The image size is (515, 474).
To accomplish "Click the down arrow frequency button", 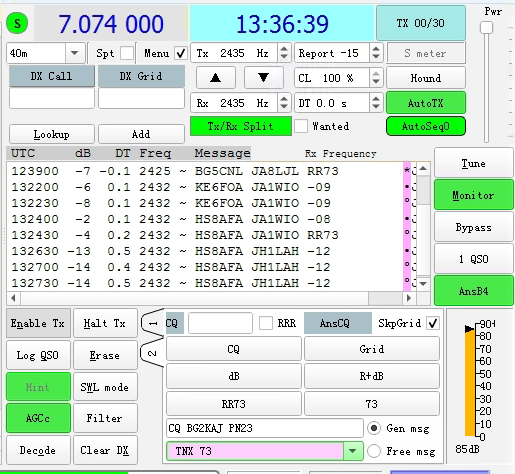I will (264, 78).
